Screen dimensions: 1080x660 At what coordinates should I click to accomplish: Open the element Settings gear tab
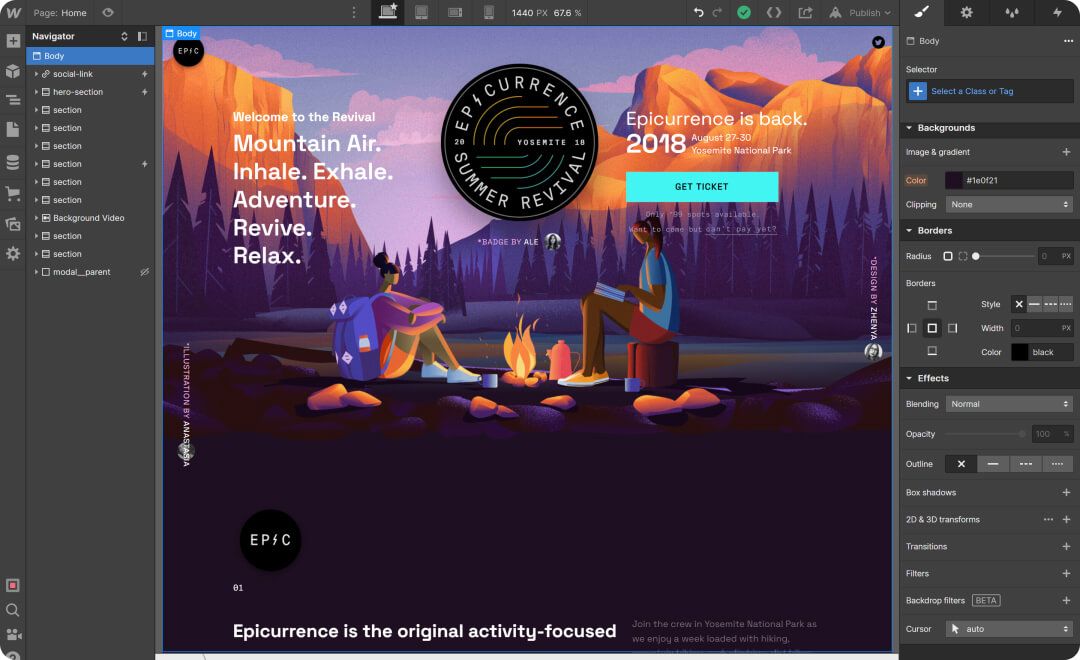pos(966,12)
